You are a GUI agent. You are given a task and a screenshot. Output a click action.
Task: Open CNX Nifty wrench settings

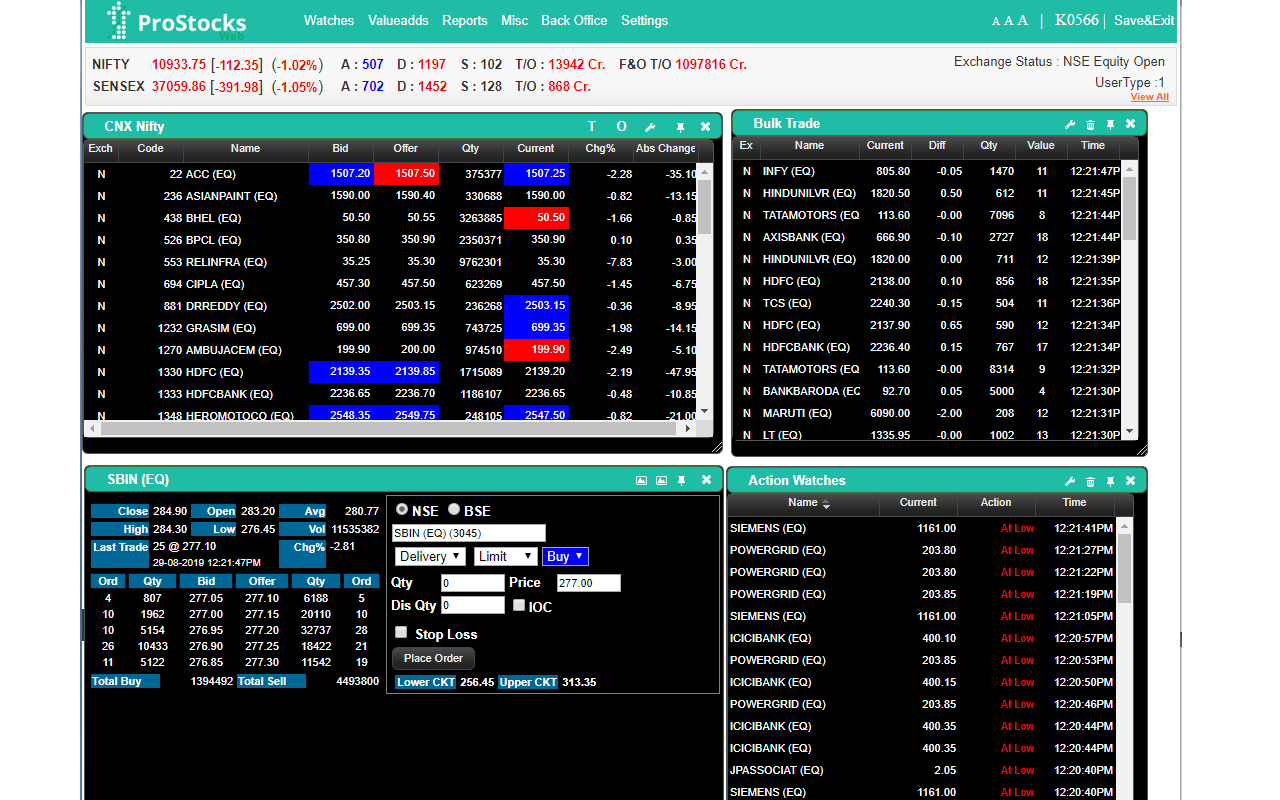click(x=650, y=127)
